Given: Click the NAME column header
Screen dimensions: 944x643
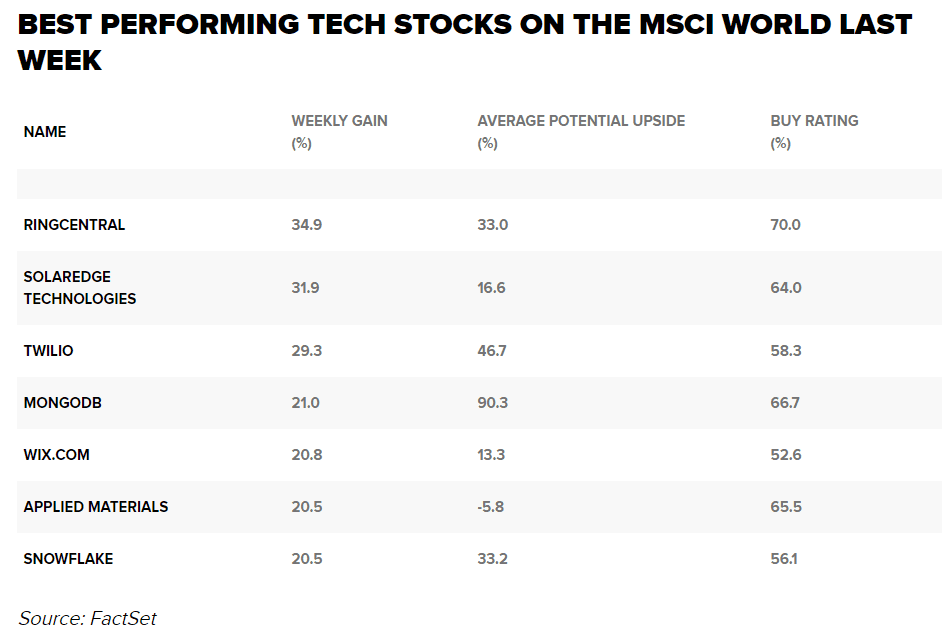Looking at the screenshot, I should 45,132.
